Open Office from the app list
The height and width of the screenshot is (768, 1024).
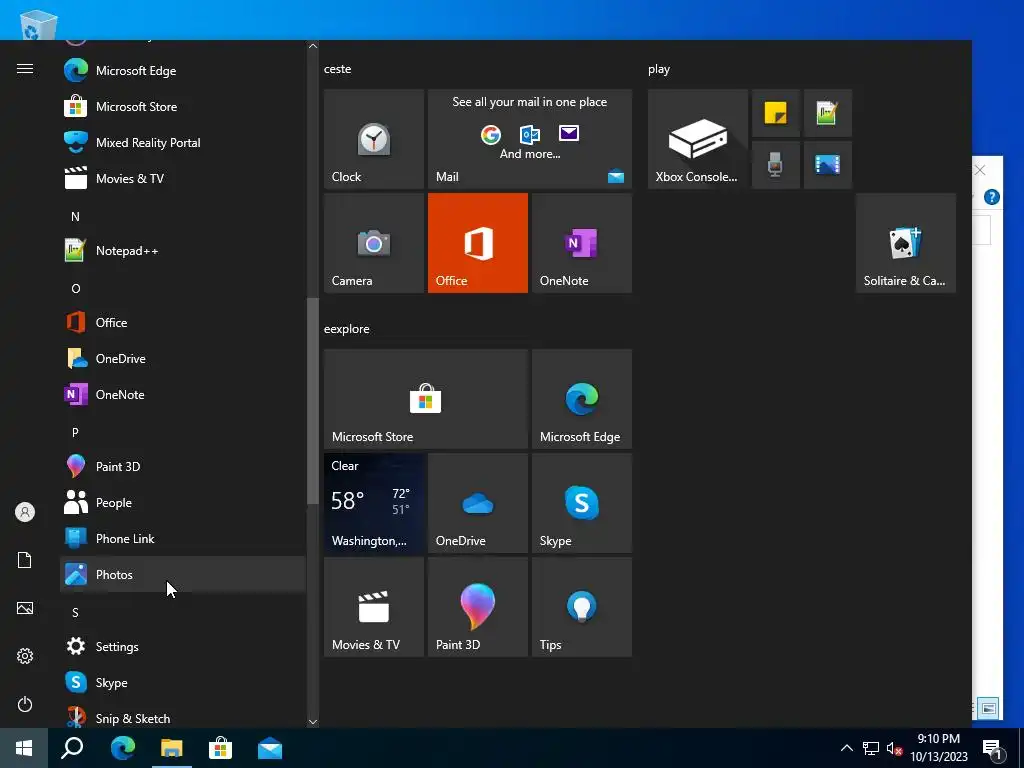pyautogui.click(x=183, y=323)
